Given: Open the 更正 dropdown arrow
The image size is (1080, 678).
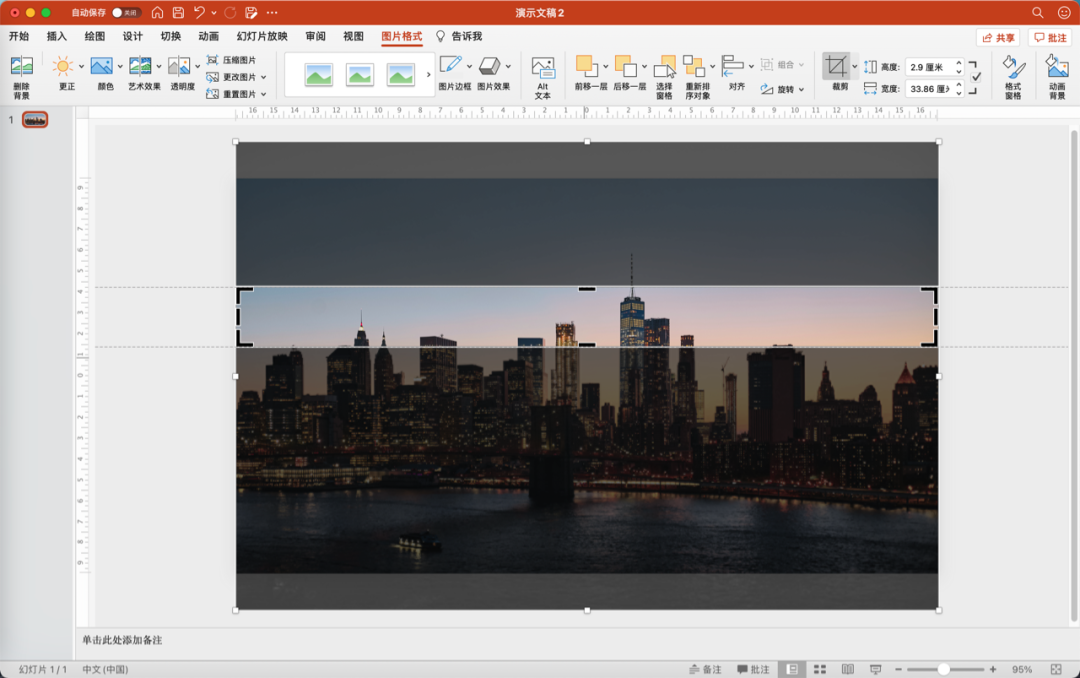Looking at the screenshot, I should click(81, 67).
